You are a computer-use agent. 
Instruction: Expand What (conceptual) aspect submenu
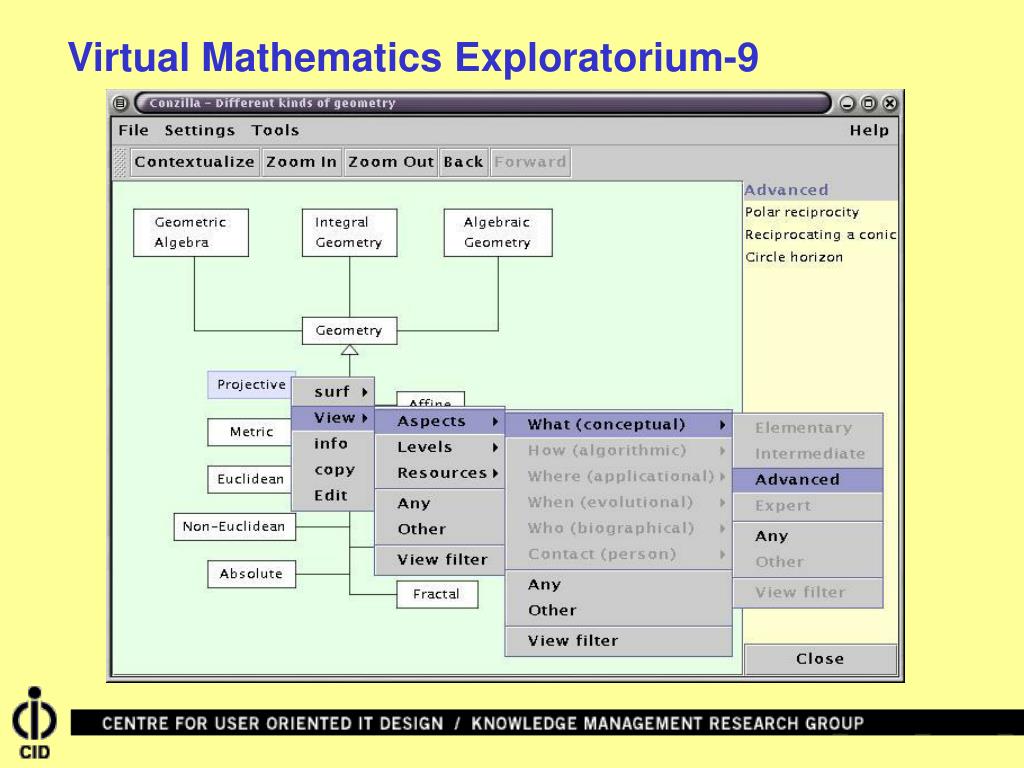[618, 424]
